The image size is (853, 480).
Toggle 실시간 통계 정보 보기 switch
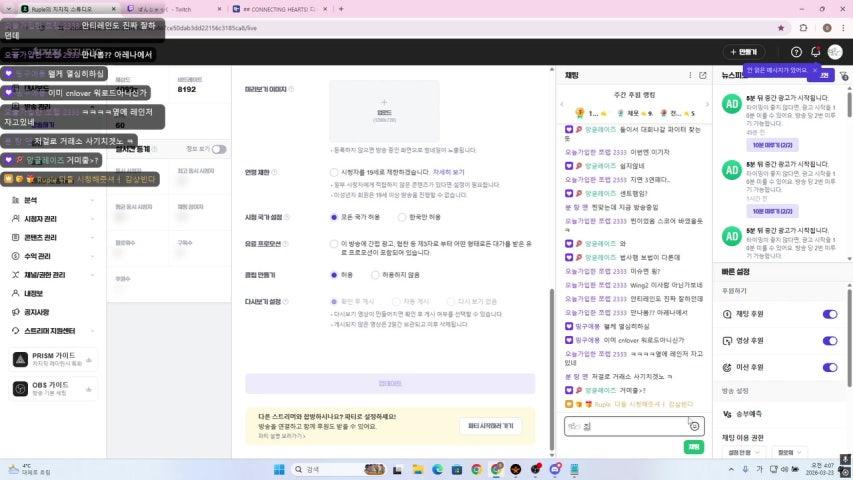[x=219, y=149]
